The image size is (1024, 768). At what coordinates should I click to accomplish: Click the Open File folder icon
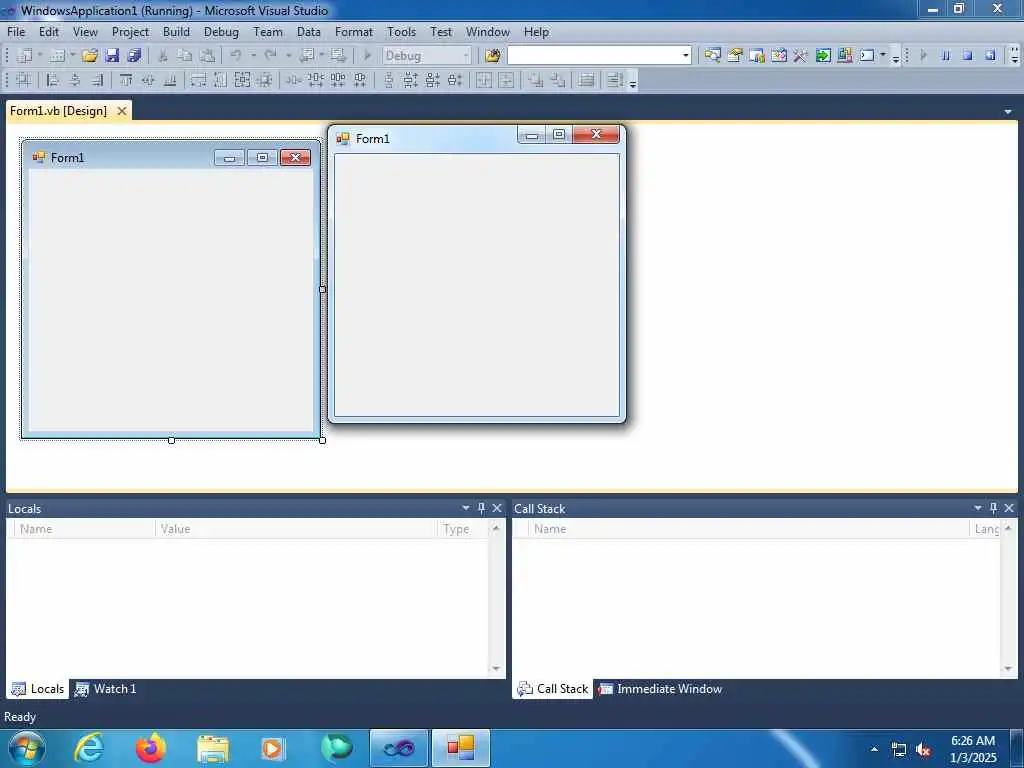pyautogui.click(x=89, y=56)
